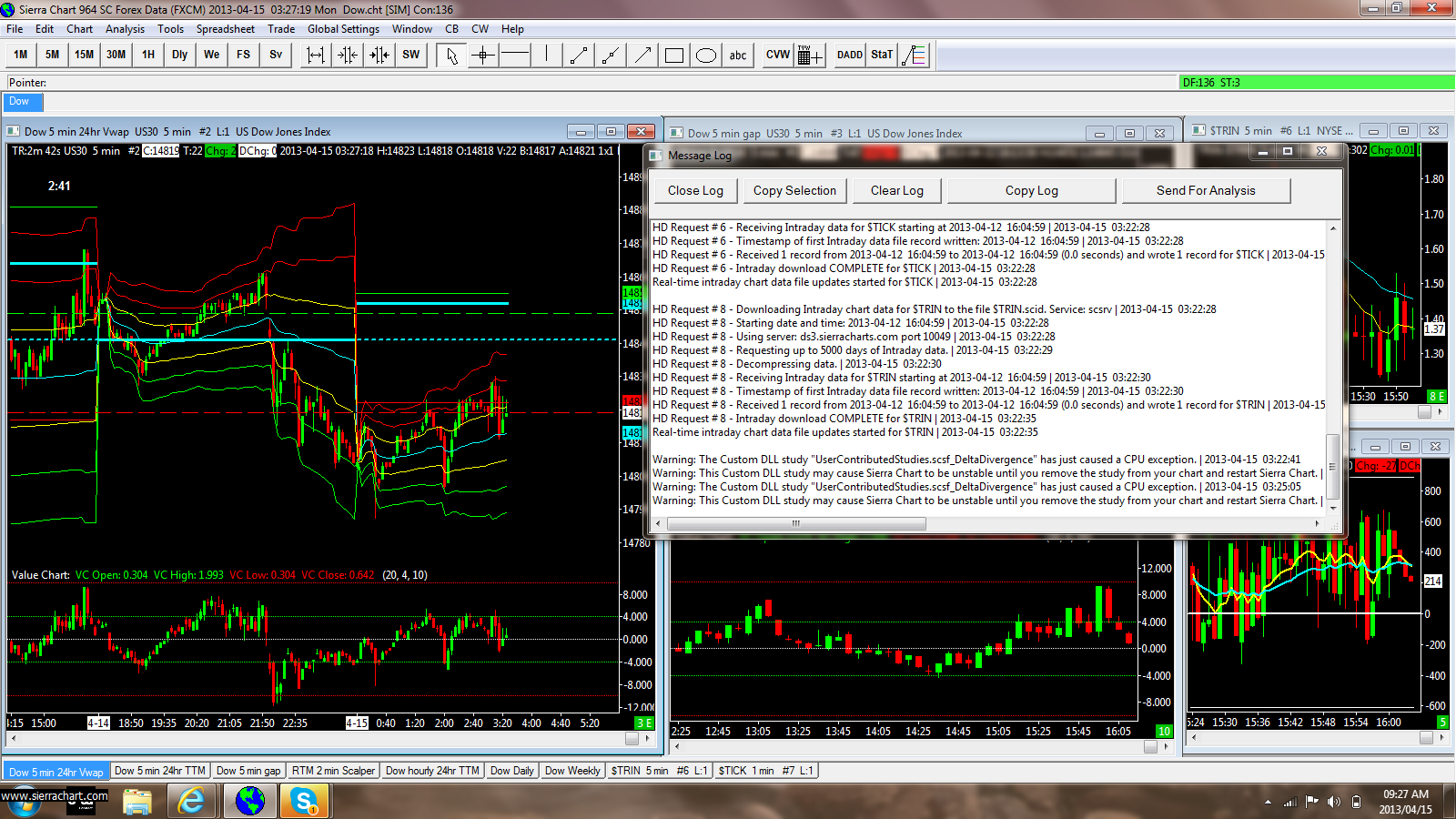Select the rectangle drawing tool

pyautogui.click(x=674, y=56)
